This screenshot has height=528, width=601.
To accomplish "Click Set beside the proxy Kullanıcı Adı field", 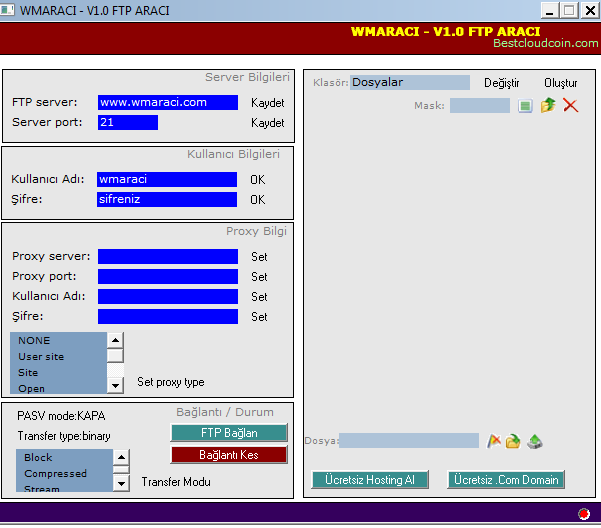I will [x=259, y=297].
